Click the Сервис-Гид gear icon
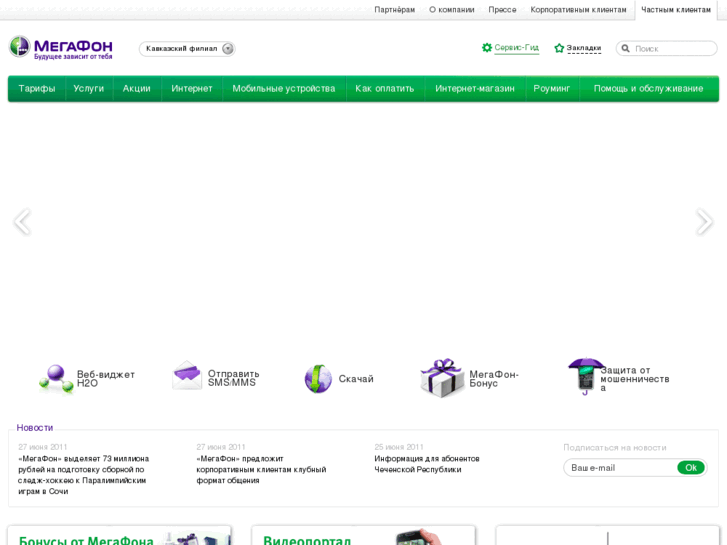Image resolution: width=727 pixels, height=545 pixels. tap(487, 47)
